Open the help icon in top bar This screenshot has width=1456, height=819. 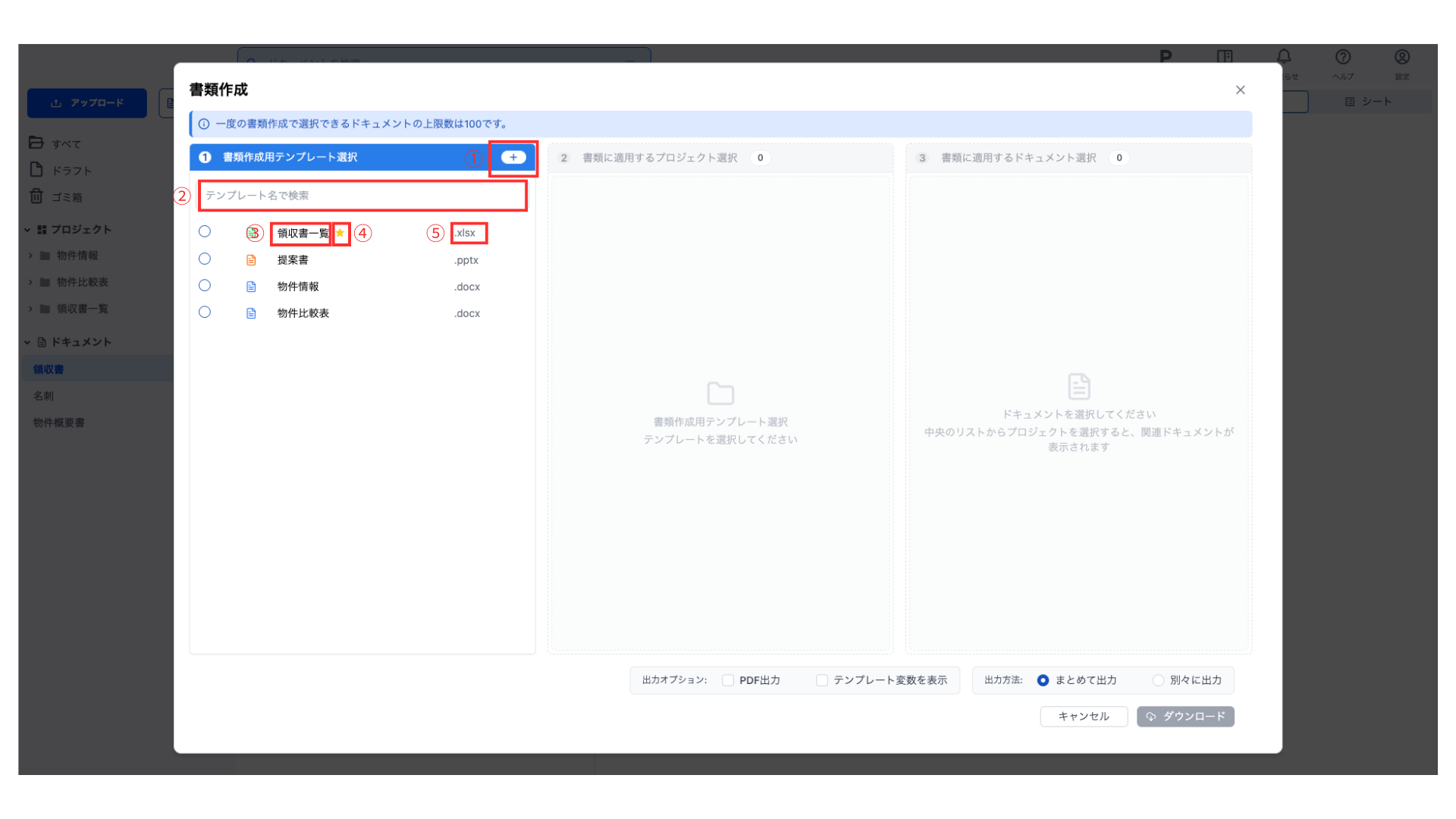click(1343, 58)
